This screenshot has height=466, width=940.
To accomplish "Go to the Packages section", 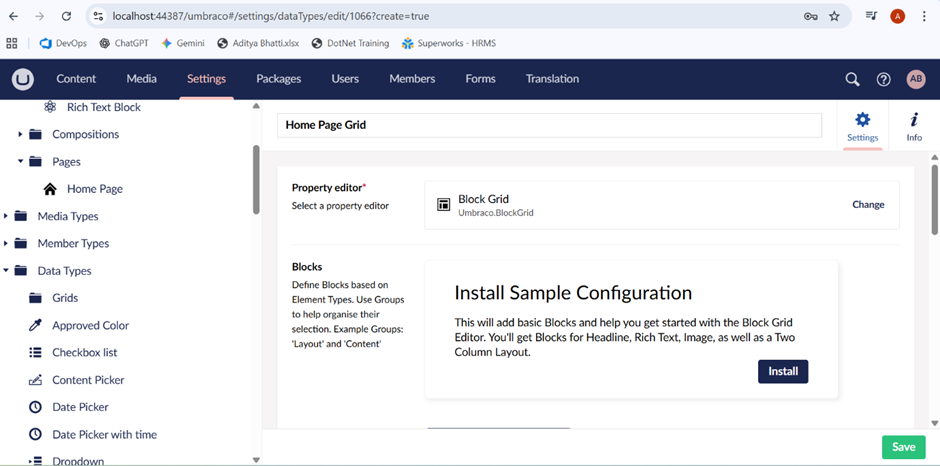I will click(x=278, y=79).
